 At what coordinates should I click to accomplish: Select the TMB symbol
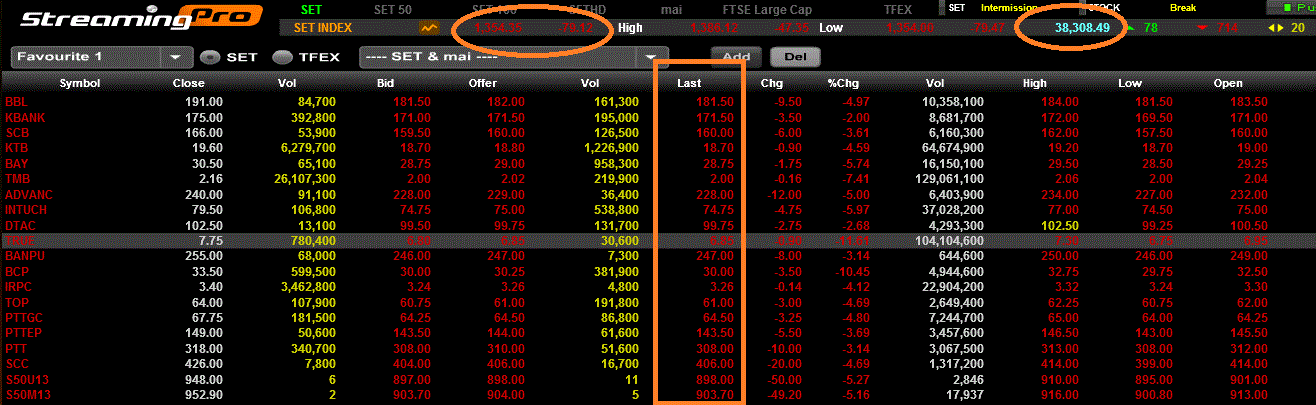17,179
